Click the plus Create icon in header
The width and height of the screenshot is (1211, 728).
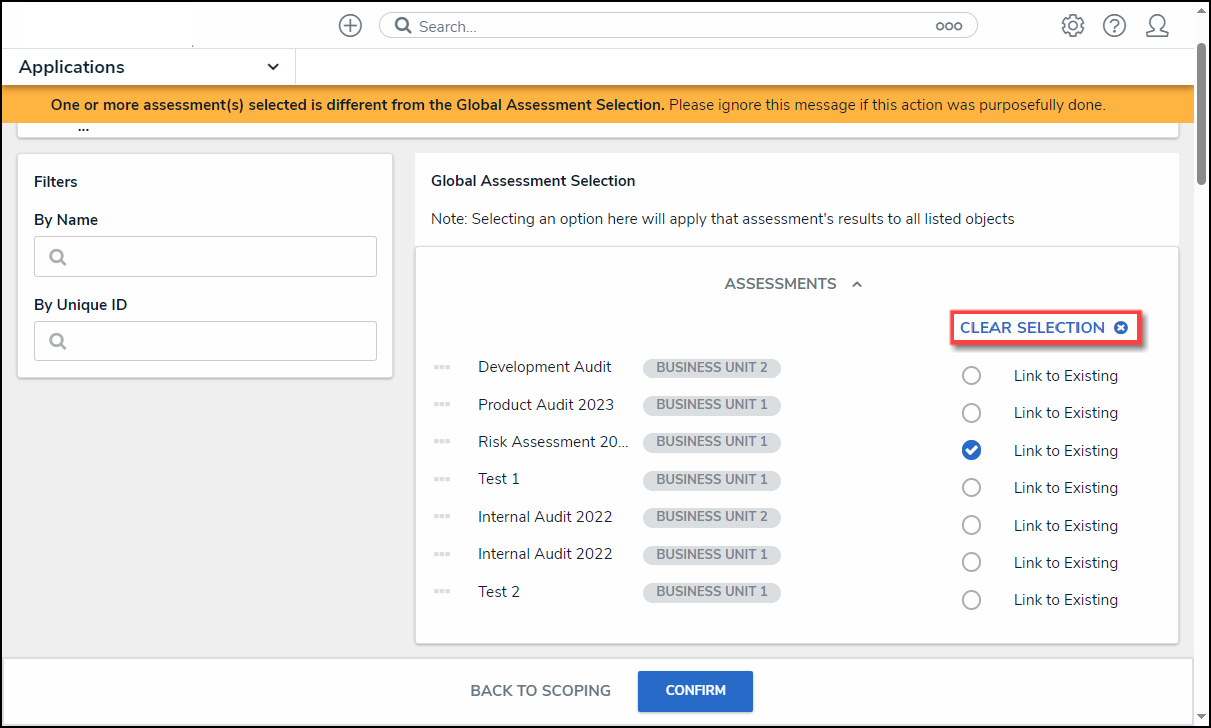(350, 26)
